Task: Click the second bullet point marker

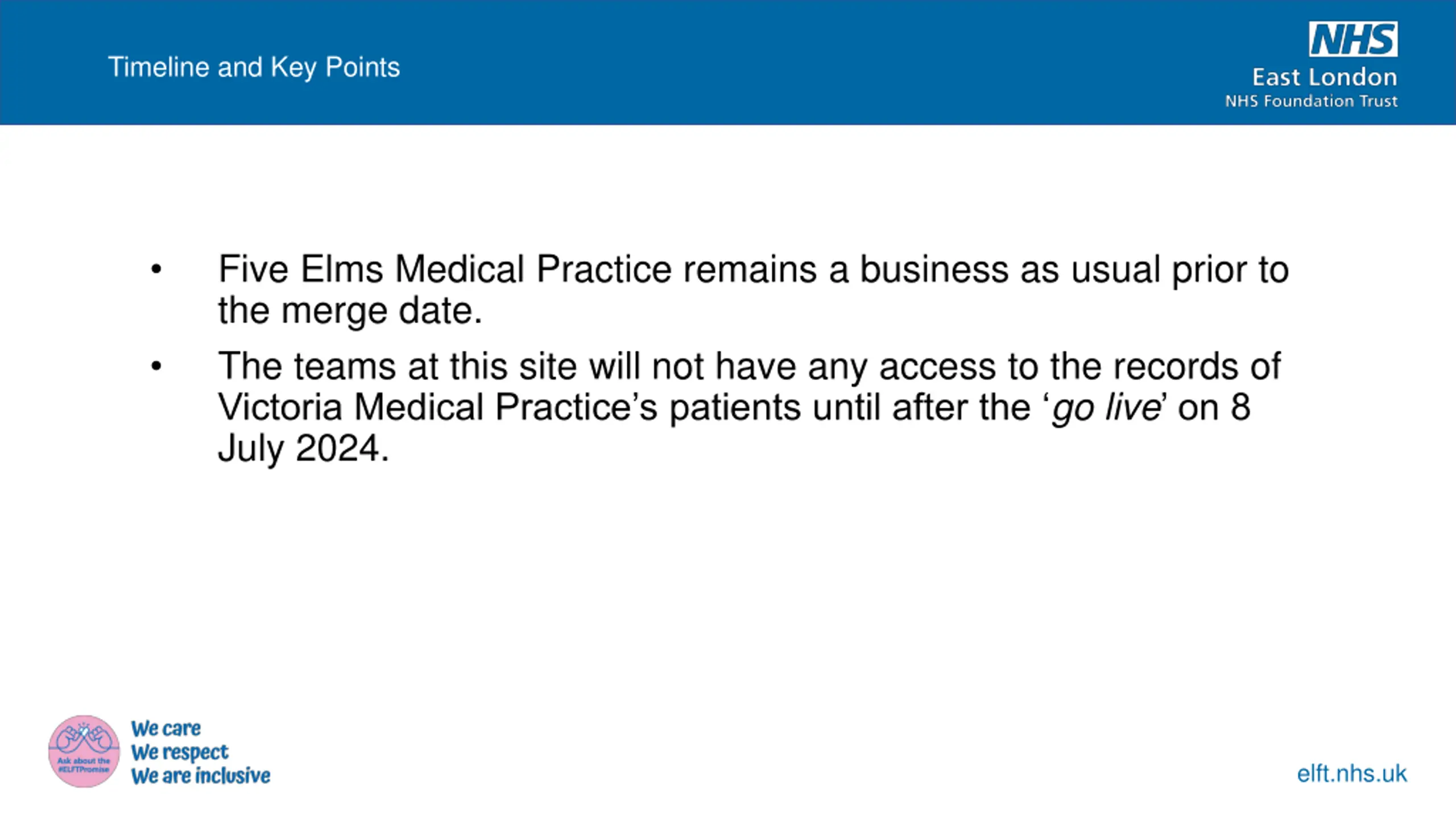Action: (x=156, y=366)
